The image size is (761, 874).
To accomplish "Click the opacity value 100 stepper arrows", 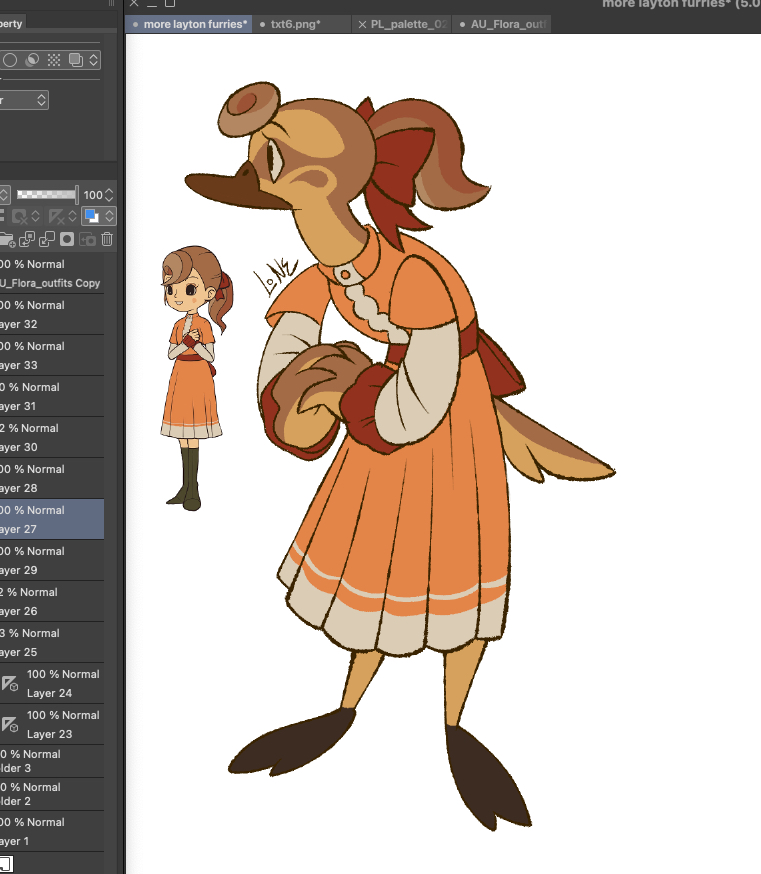I will click(x=110, y=195).
